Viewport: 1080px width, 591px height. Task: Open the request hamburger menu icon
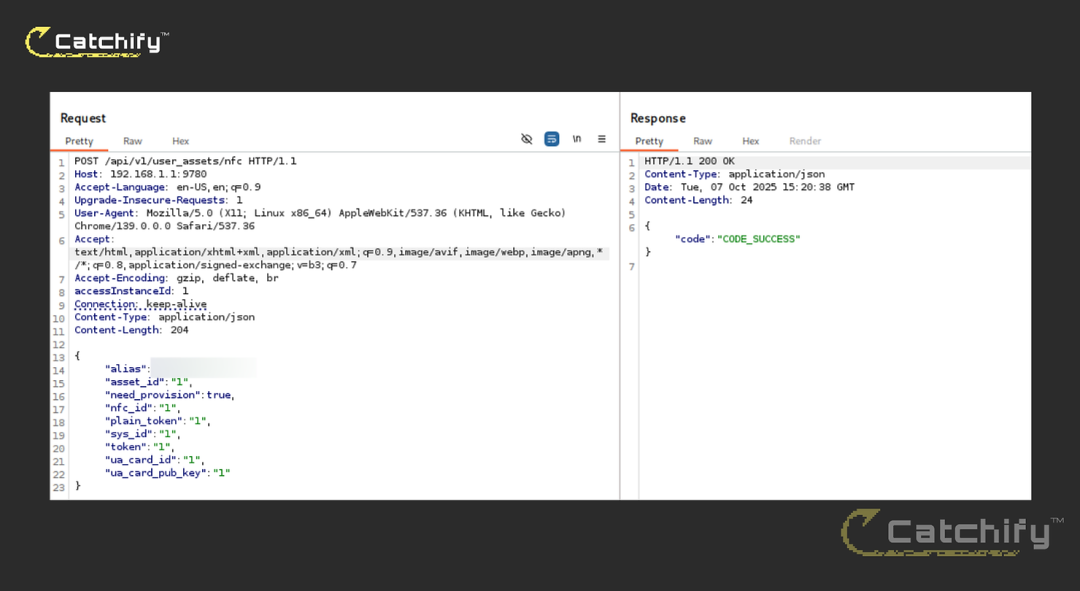(602, 139)
